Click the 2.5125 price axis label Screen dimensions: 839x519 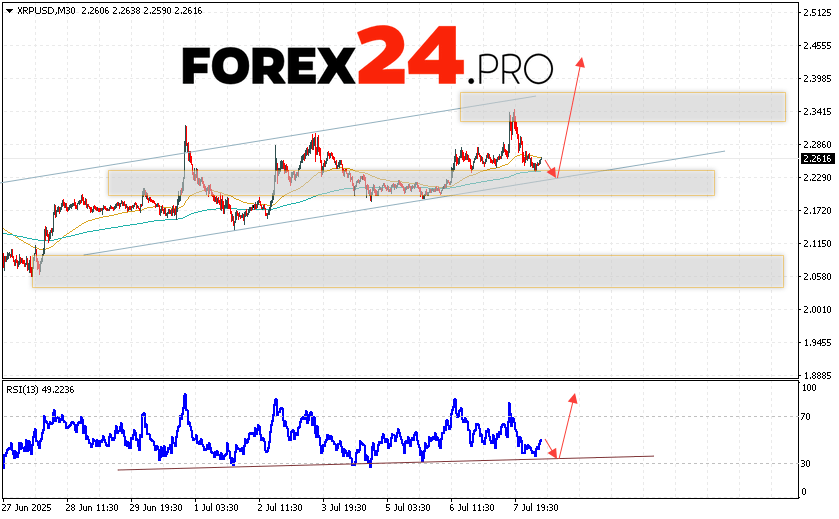click(x=816, y=12)
